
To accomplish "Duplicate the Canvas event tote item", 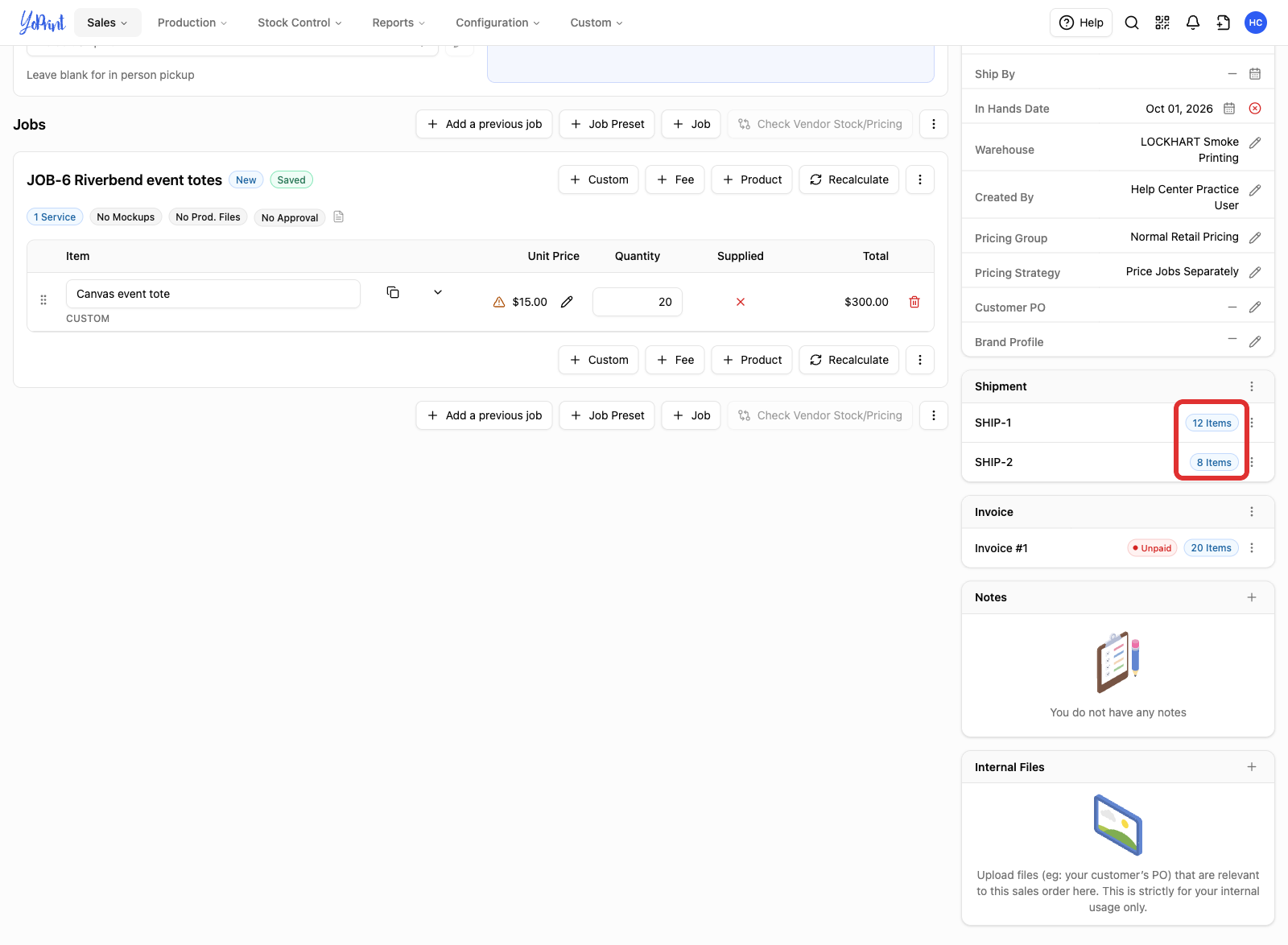I will coord(393,292).
